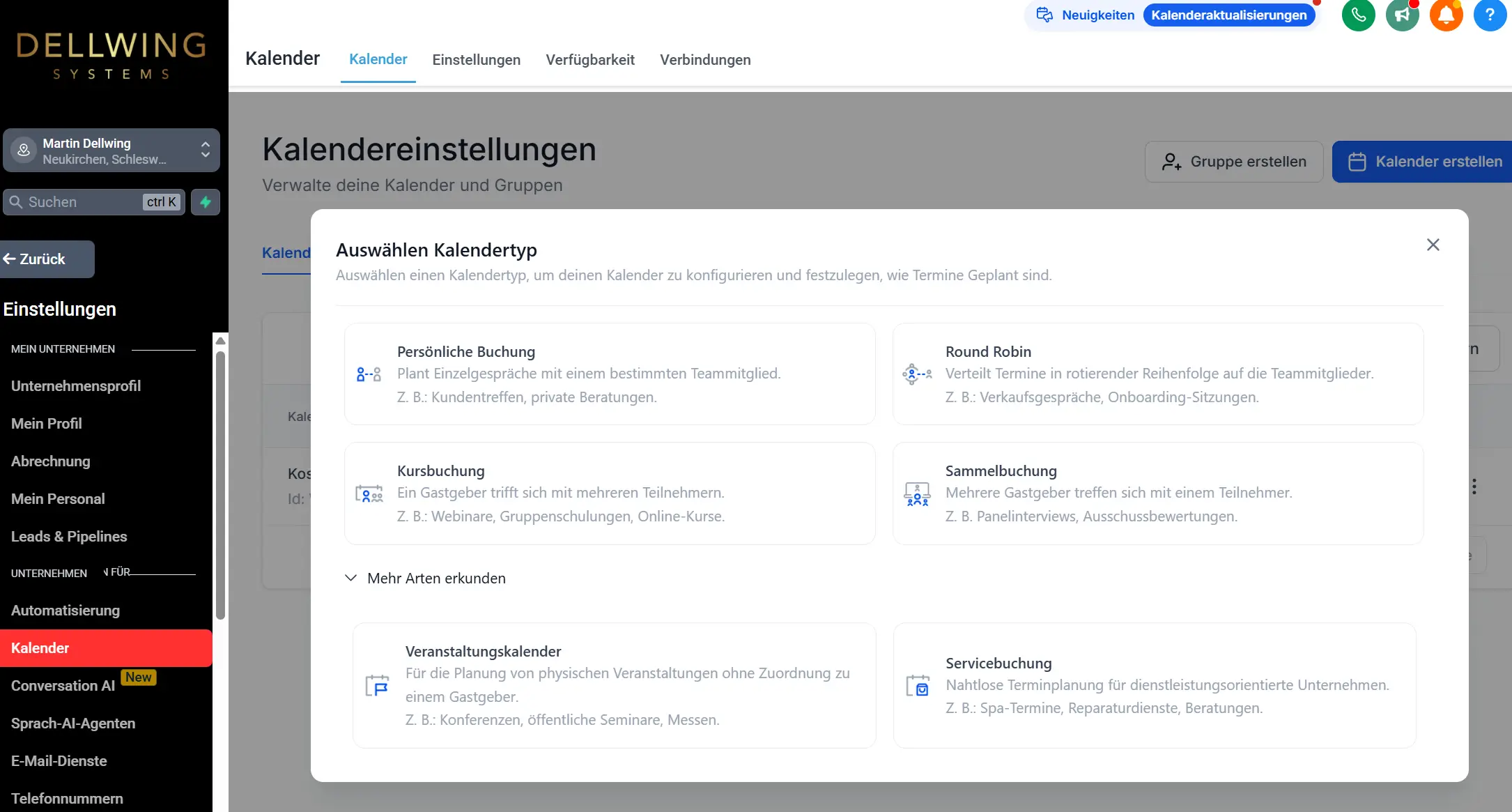Click the Zurück back button
The width and height of the screenshot is (1512, 812).
tap(47, 259)
